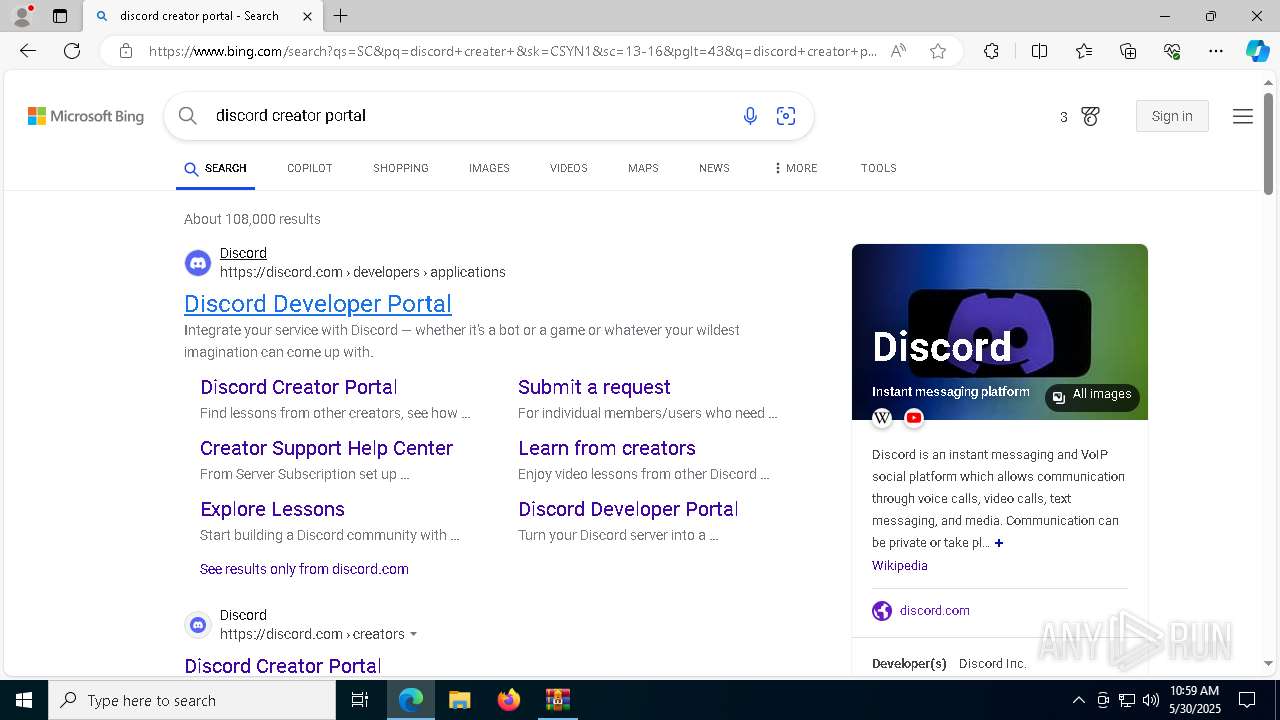The image size is (1280, 720).
Task: Open YouTube icon in Discord card
Action: pos(914,418)
